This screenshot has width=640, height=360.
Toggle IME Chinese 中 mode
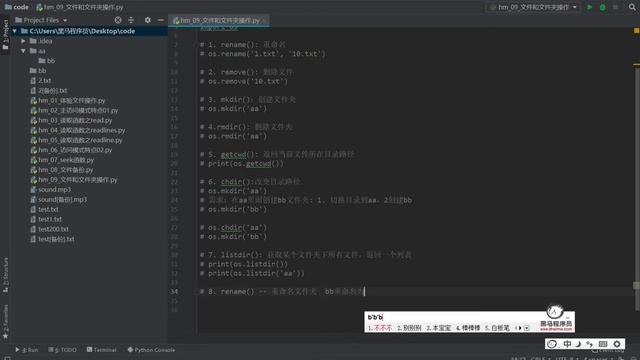(567, 344)
